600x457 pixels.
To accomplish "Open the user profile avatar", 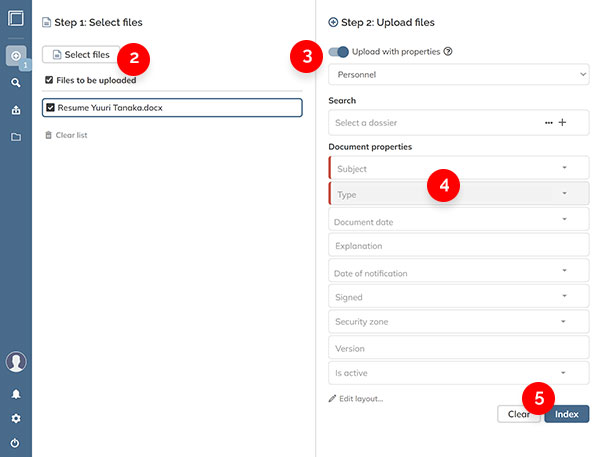I will click(x=15, y=362).
